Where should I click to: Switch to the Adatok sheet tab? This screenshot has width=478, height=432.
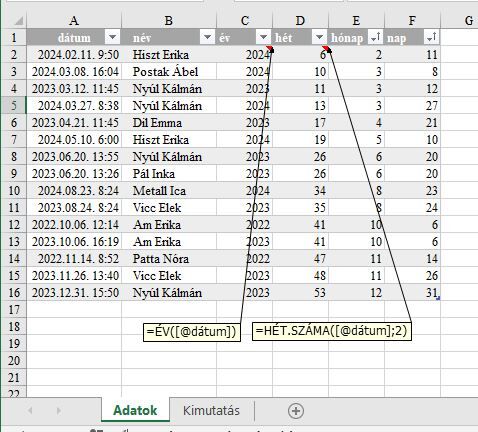coord(135,410)
